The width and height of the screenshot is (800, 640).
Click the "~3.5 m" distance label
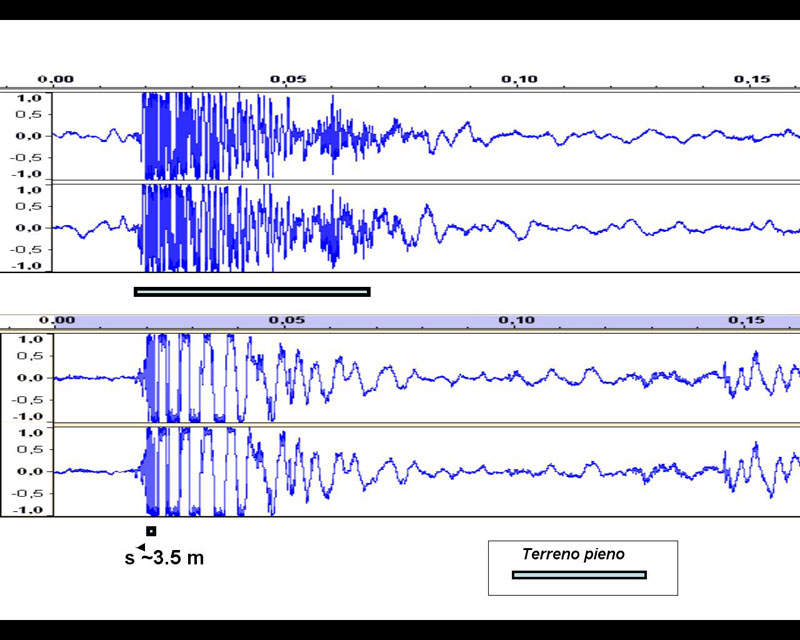(x=175, y=558)
